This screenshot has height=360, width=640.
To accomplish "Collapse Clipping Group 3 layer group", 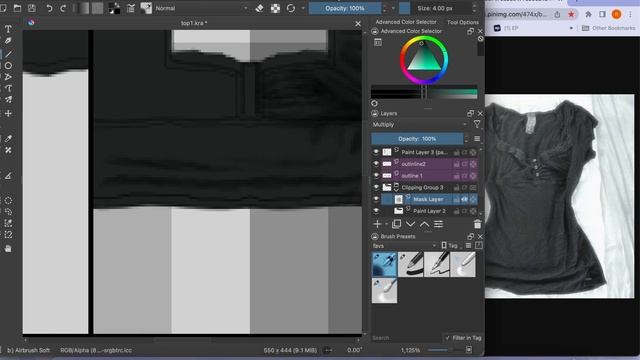I will click(396, 190).
